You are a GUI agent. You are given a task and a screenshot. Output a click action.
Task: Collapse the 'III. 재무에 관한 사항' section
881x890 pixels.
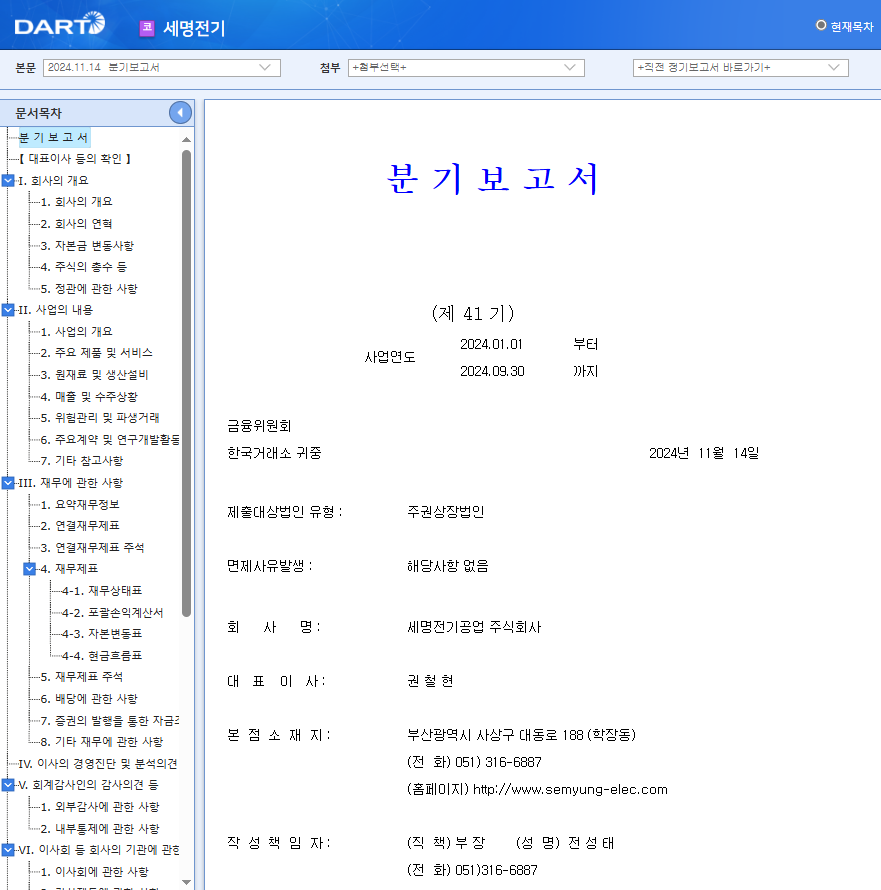8,482
